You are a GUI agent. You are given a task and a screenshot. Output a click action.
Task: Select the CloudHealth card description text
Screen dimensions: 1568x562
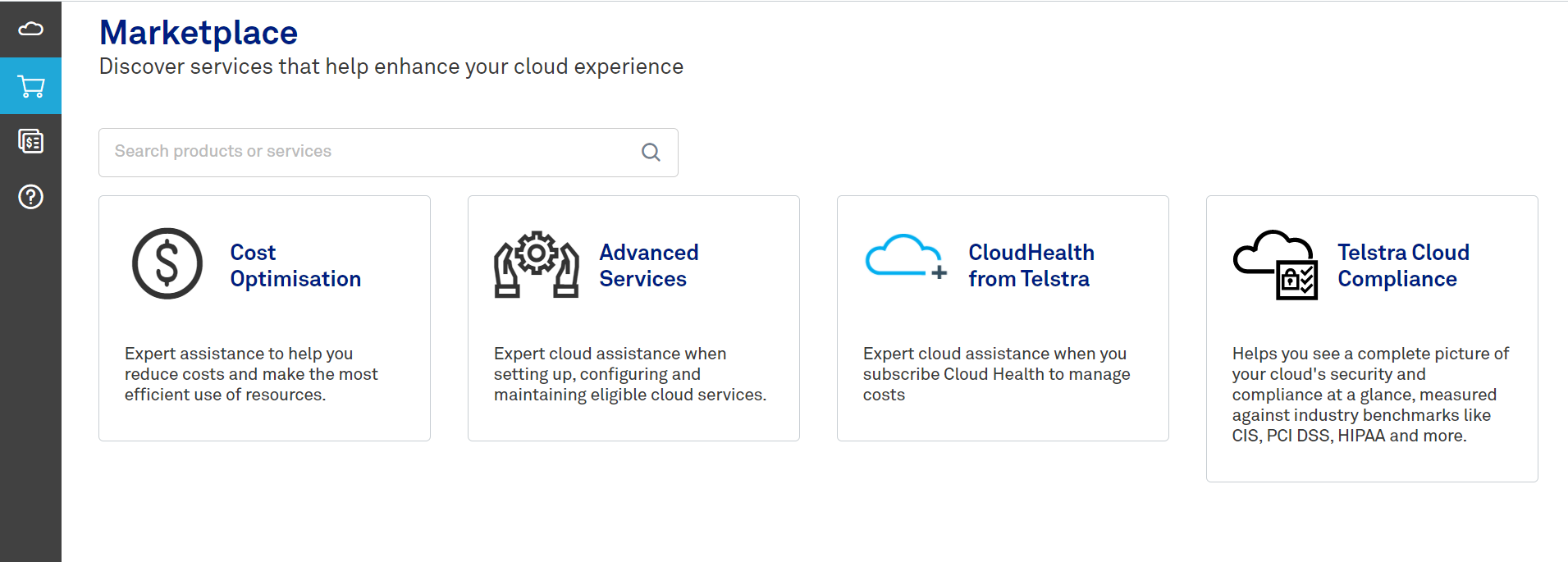tap(996, 374)
